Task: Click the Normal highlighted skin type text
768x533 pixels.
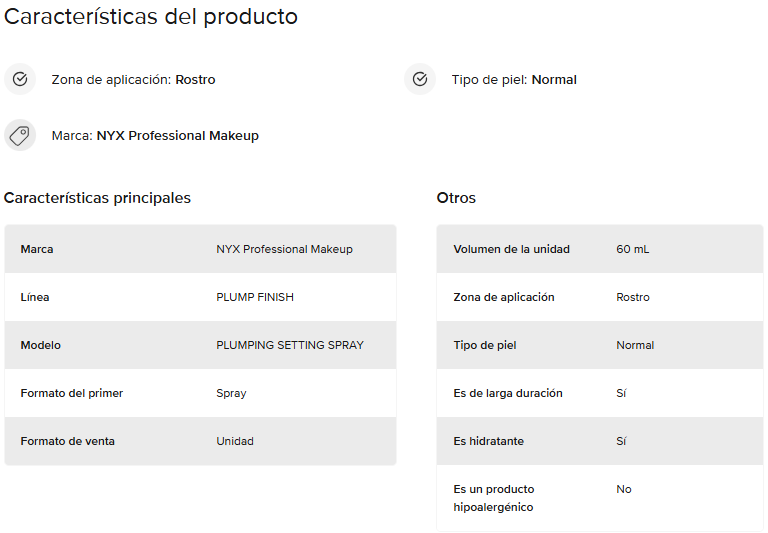Action: pyautogui.click(x=554, y=79)
